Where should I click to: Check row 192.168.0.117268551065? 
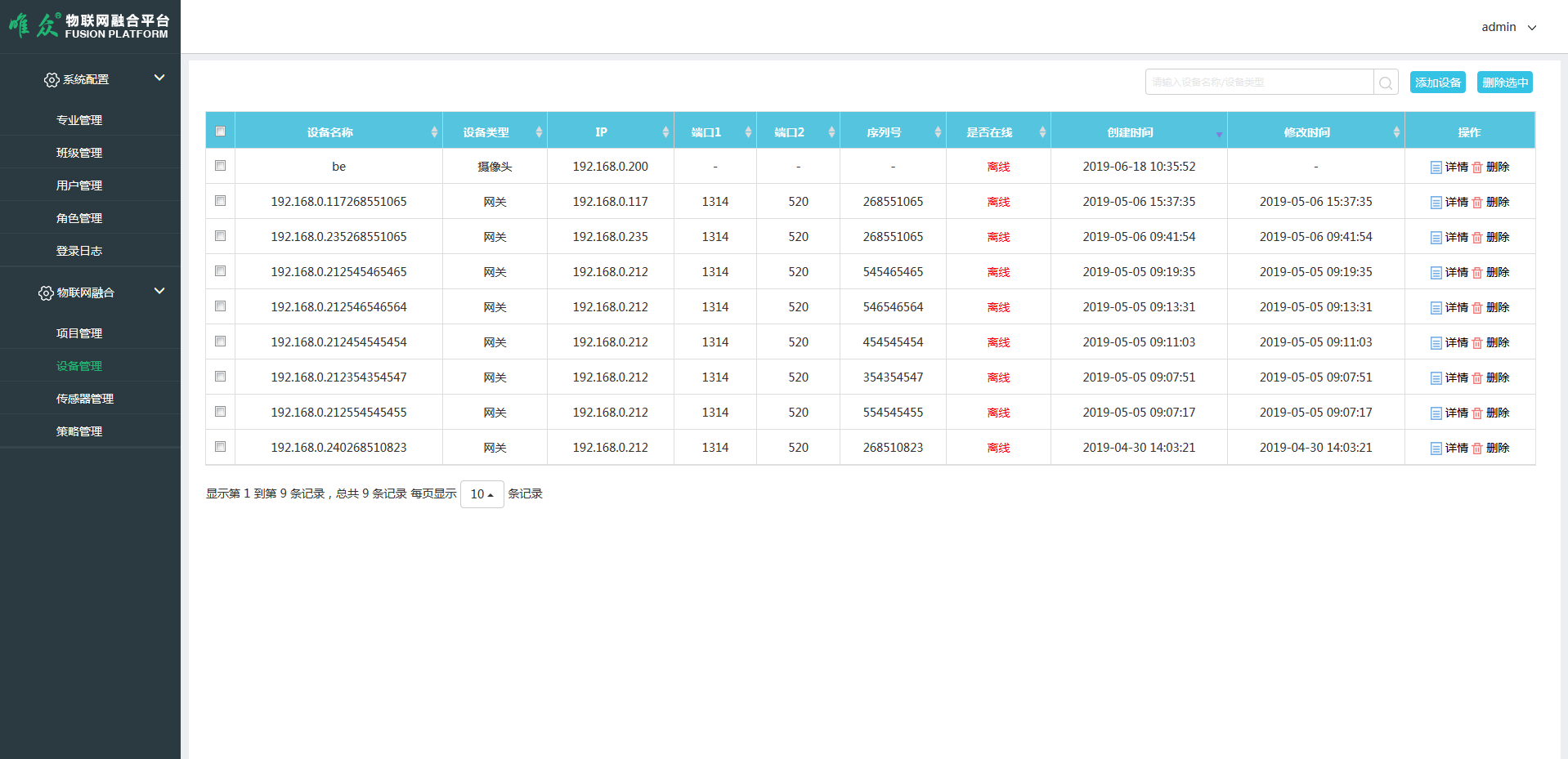click(220, 200)
